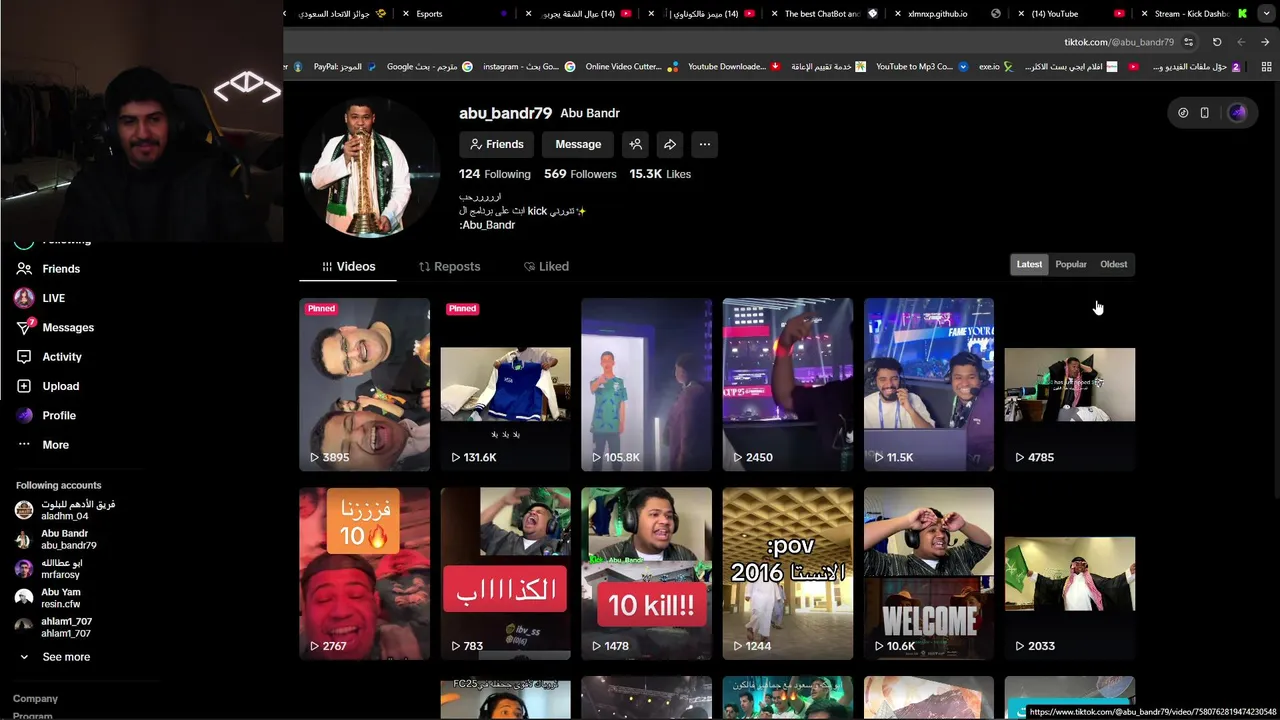Switch to the Reposts tab
The width and height of the screenshot is (1280, 720).
click(449, 266)
